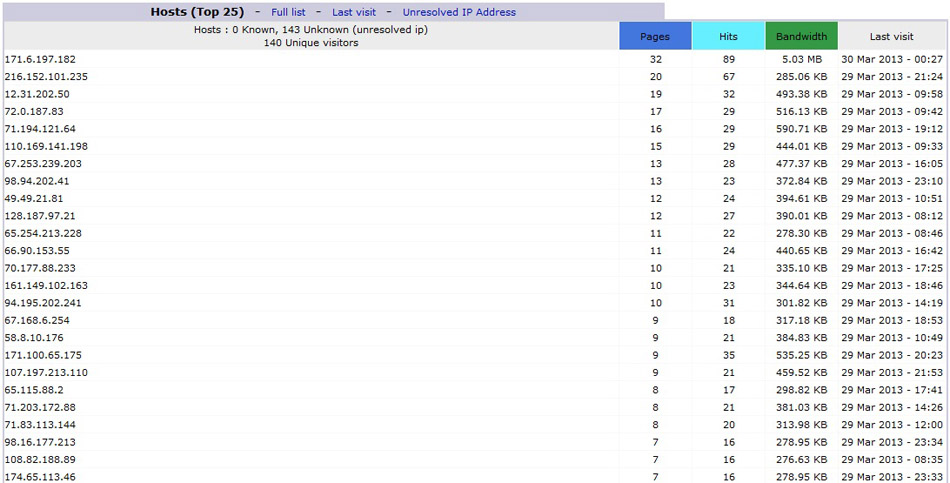Click the Hosts Known/Unknown summary line

tap(311, 30)
